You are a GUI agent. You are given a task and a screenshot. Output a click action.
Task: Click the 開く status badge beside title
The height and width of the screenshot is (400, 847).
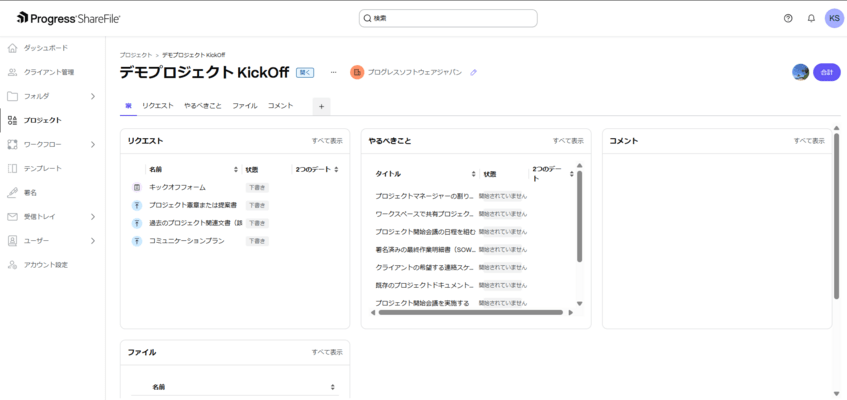click(x=305, y=72)
